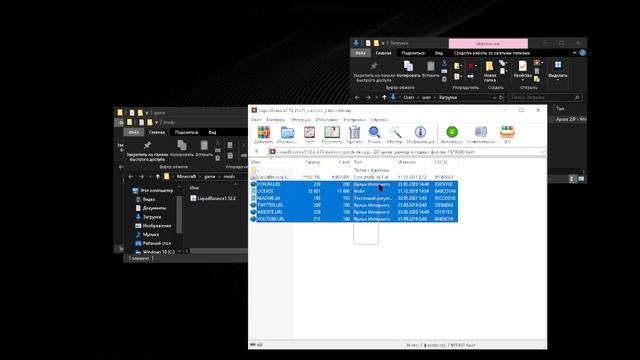
Task: Open Home (Главная) tab in mods window
Action: (157, 132)
